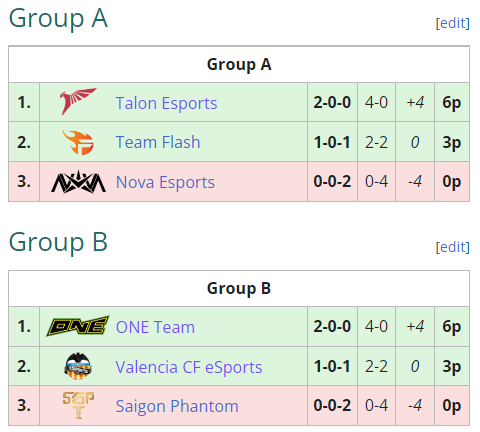Edit the Group A section
The image size is (480, 432).
click(453, 23)
